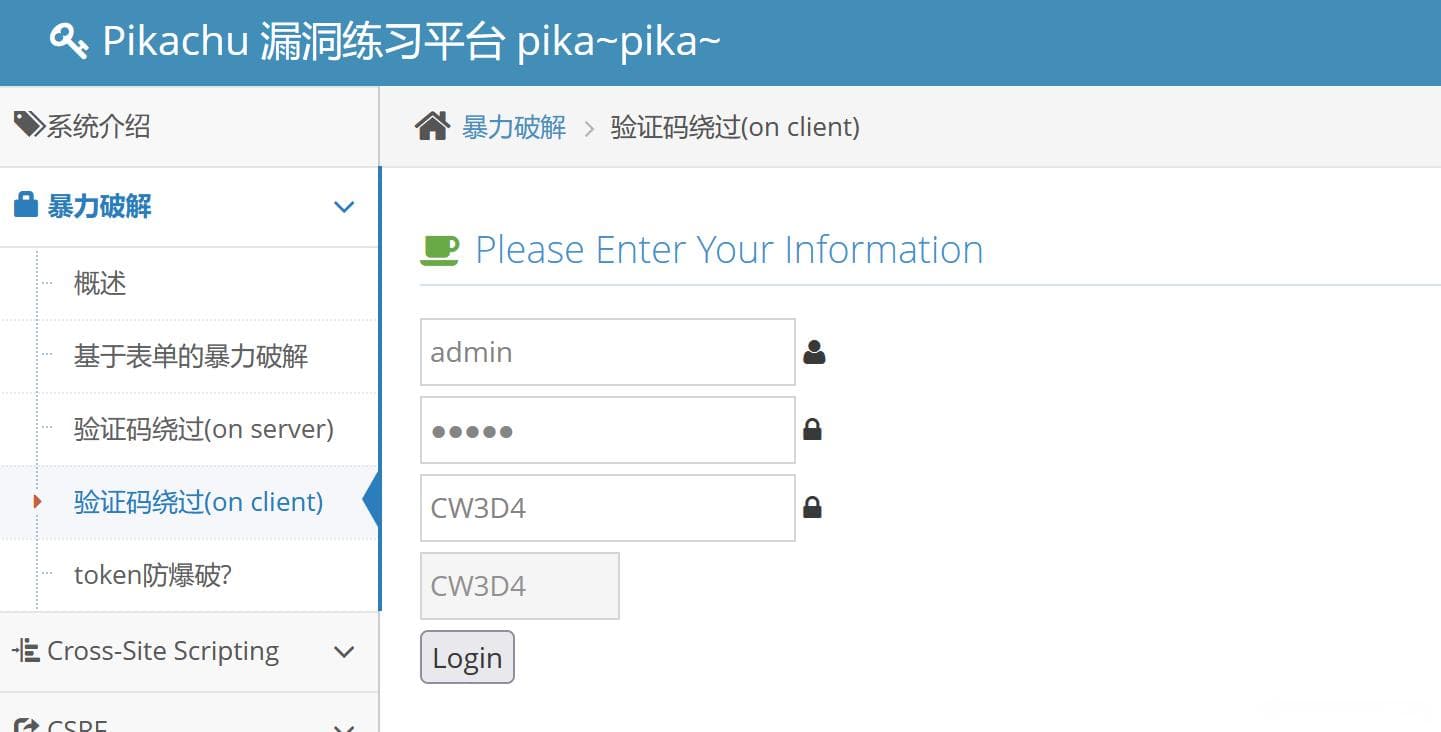The height and width of the screenshot is (732, 1441).
Task: Click the lock icon beside password field
Action: pyautogui.click(x=812, y=430)
